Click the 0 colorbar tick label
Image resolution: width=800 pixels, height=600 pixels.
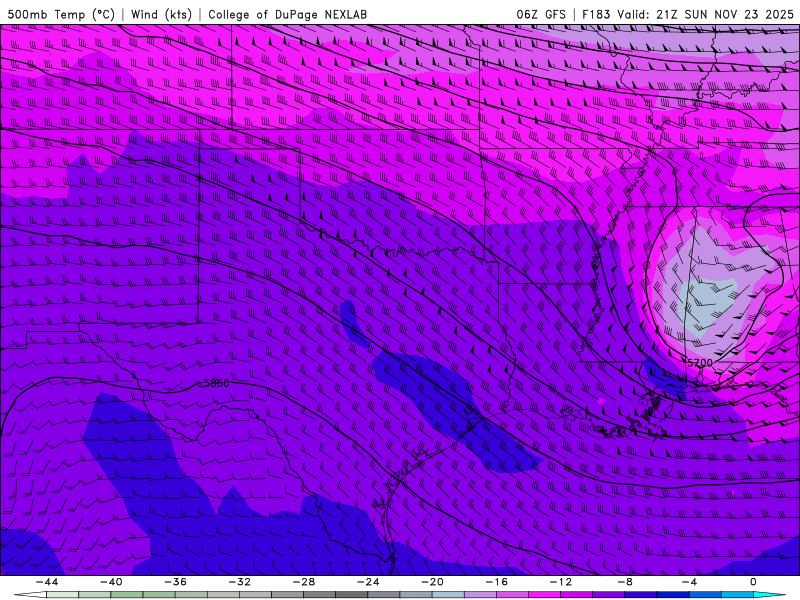click(x=753, y=582)
